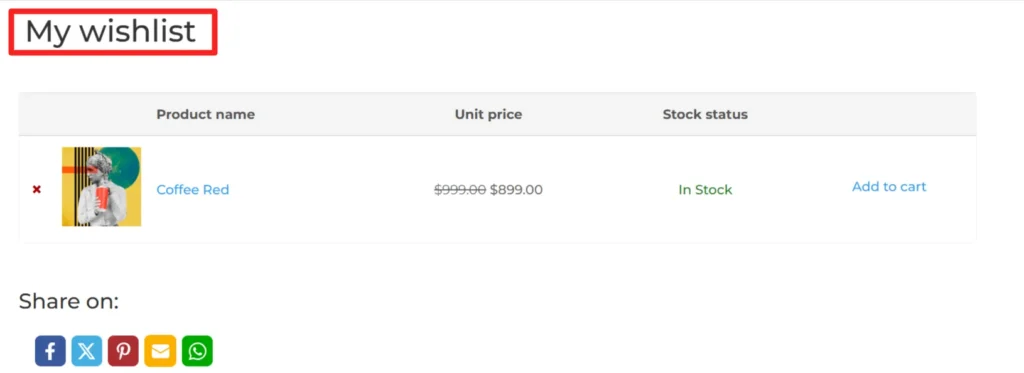Share wishlist via the email icon
The height and width of the screenshot is (373, 1024).
[160, 351]
